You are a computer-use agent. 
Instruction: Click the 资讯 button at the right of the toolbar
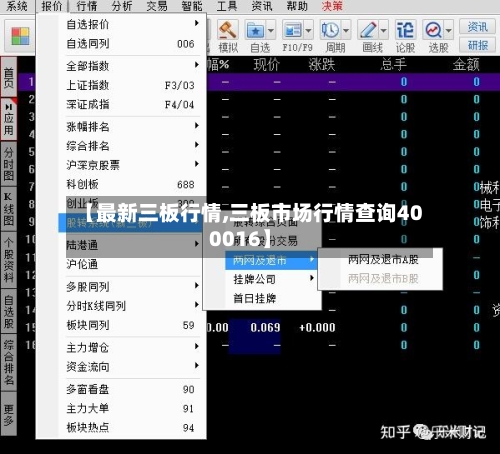(477, 26)
